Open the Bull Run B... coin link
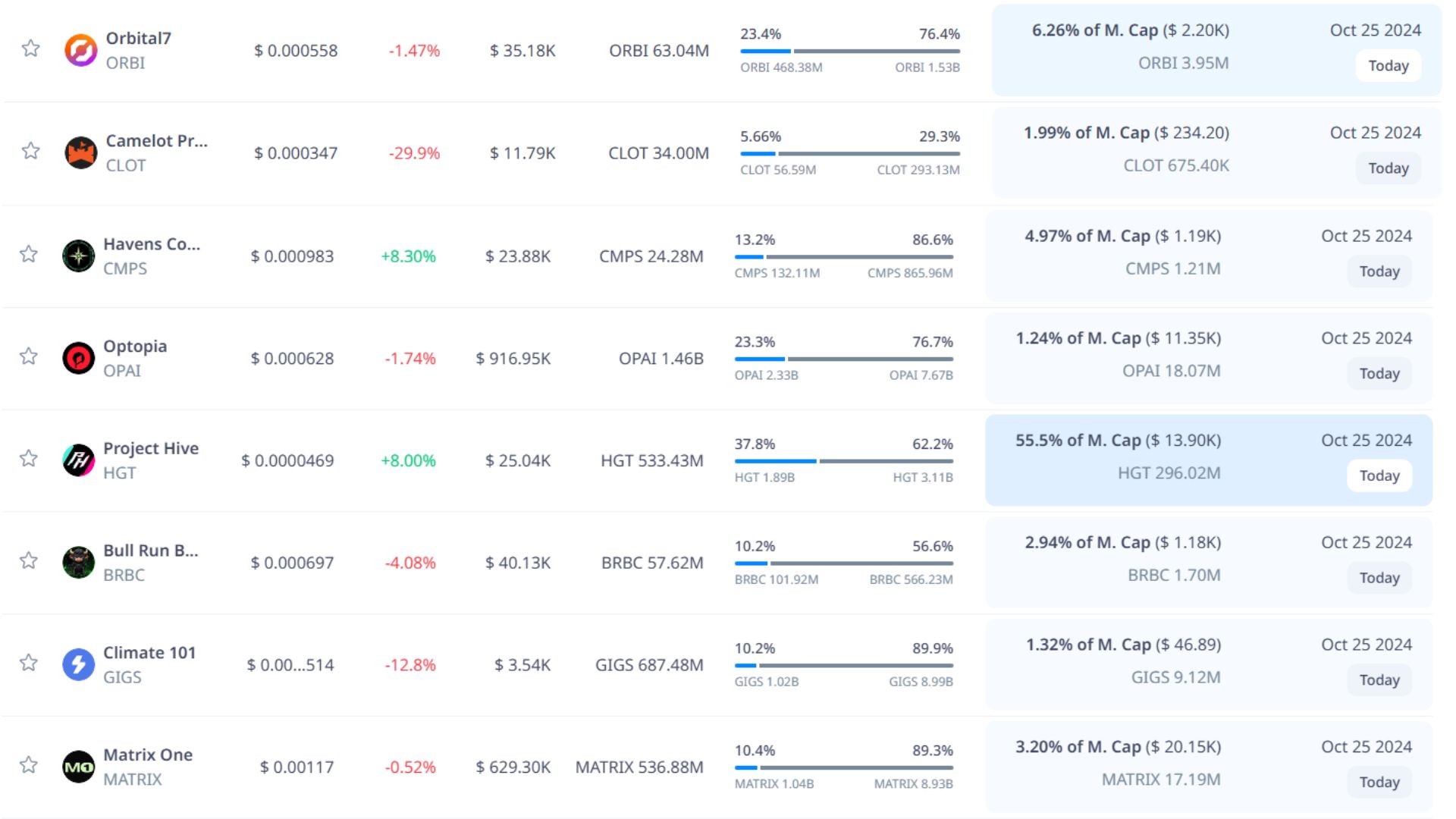Viewport: 1456px width, 819px height. coord(150,551)
